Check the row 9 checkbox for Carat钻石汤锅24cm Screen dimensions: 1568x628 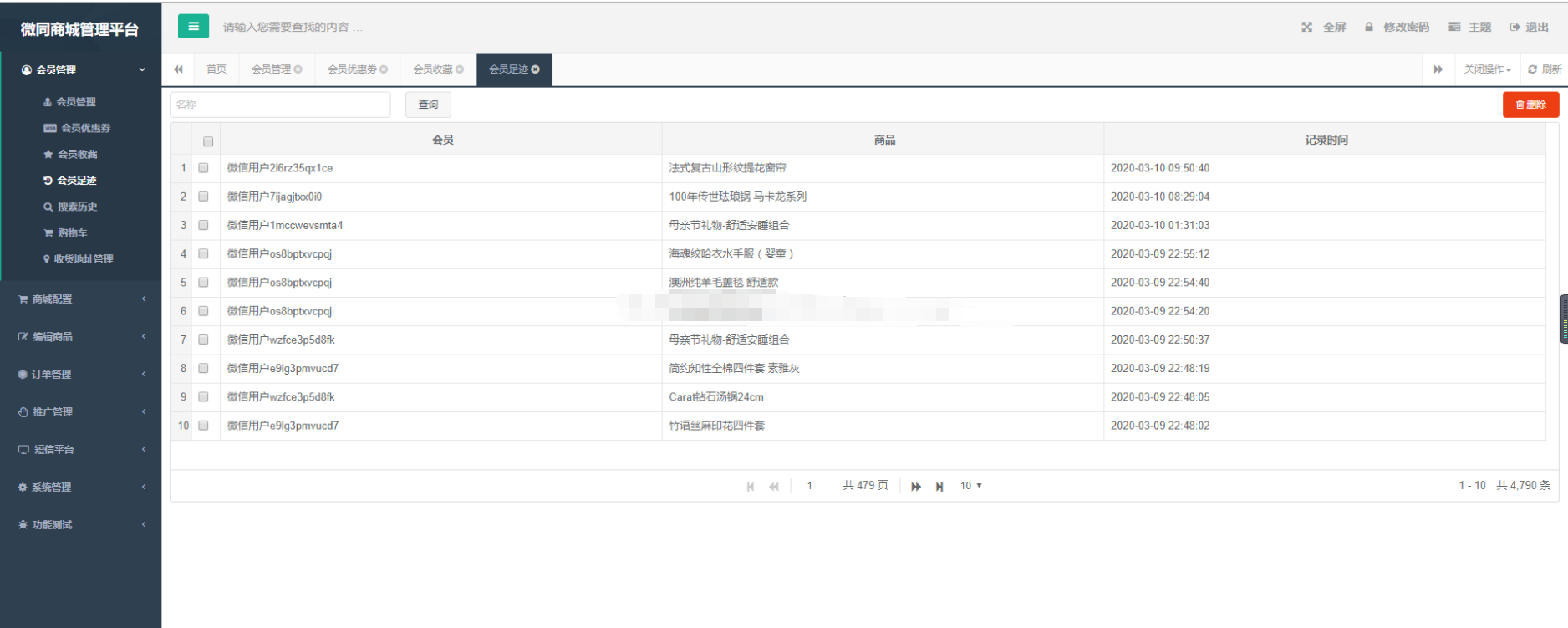(203, 397)
